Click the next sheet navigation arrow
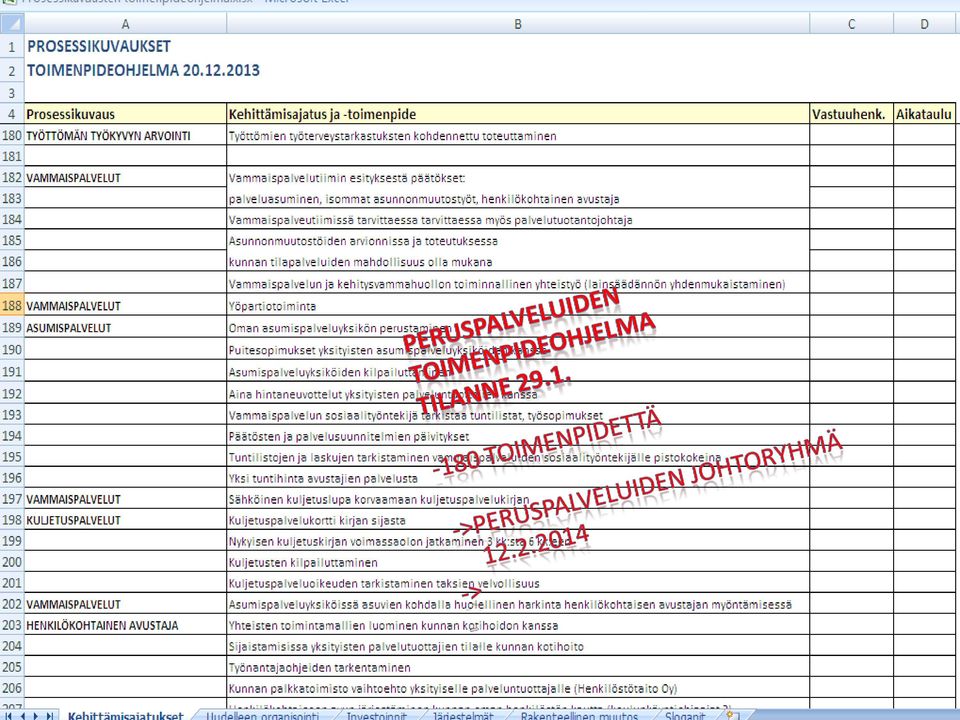Screen dimensions: 960x720 click(36, 716)
